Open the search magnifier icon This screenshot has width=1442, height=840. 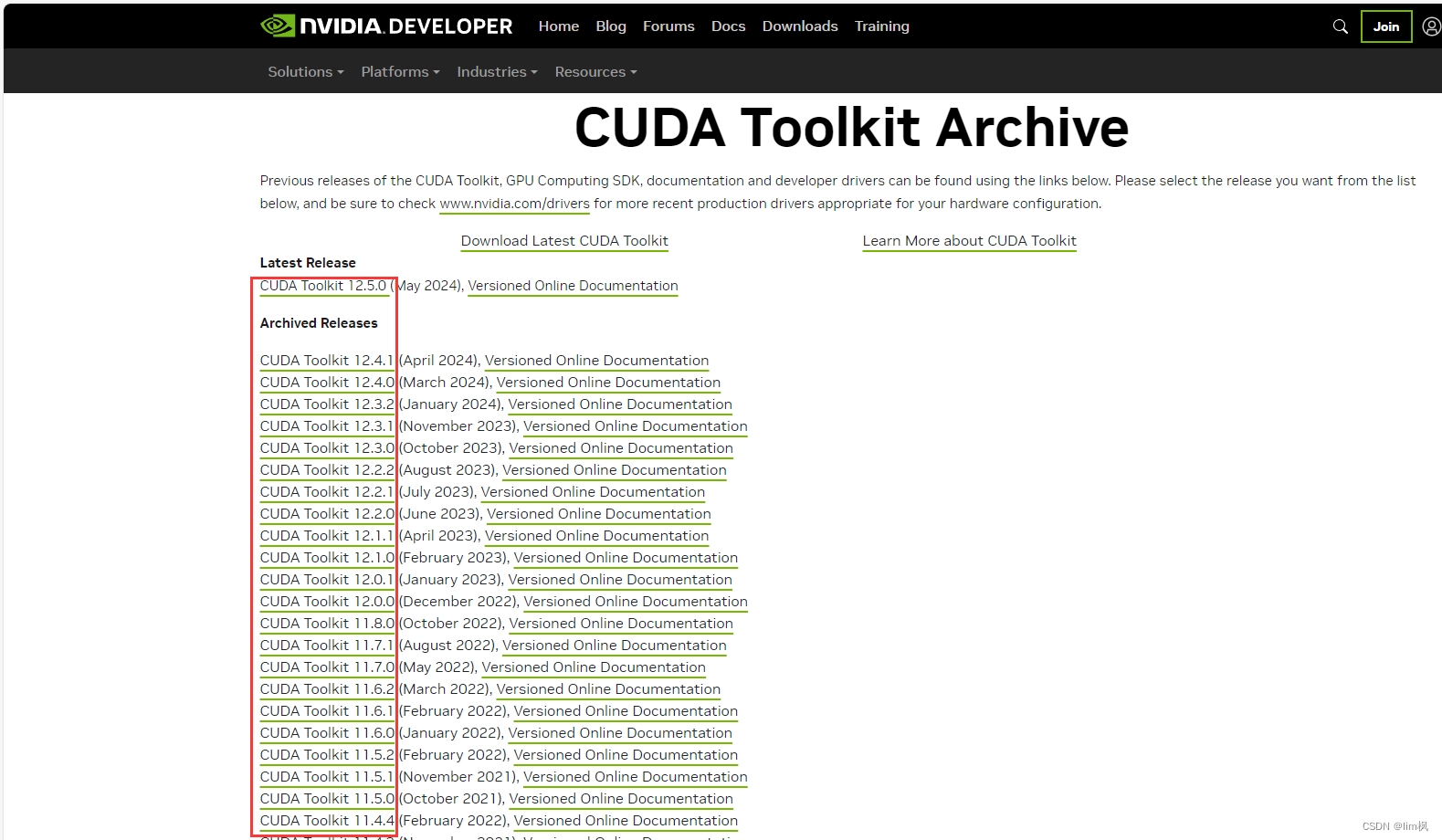tap(1340, 26)
